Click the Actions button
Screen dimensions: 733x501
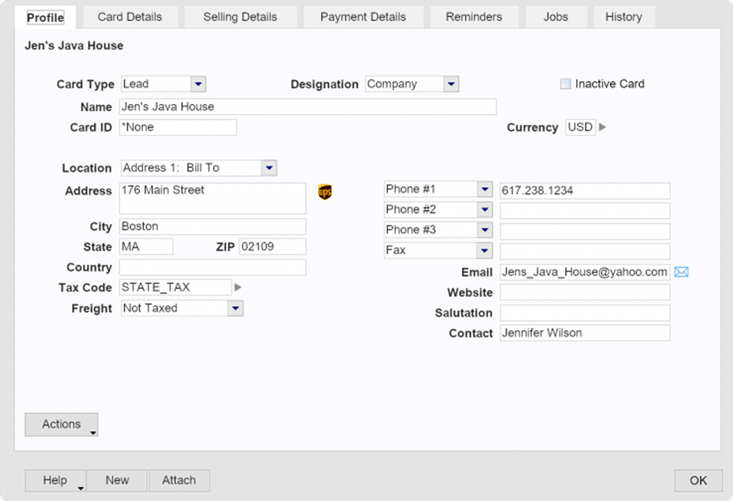[x=61, y=424]
